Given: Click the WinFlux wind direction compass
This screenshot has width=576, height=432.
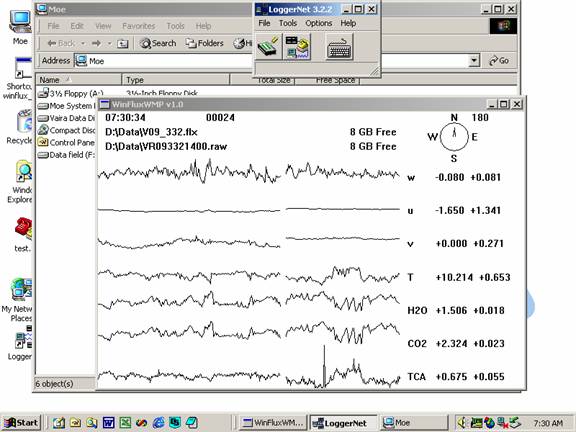Looking at the screenshot, I should pyautogui.click(x=454, y=137).
